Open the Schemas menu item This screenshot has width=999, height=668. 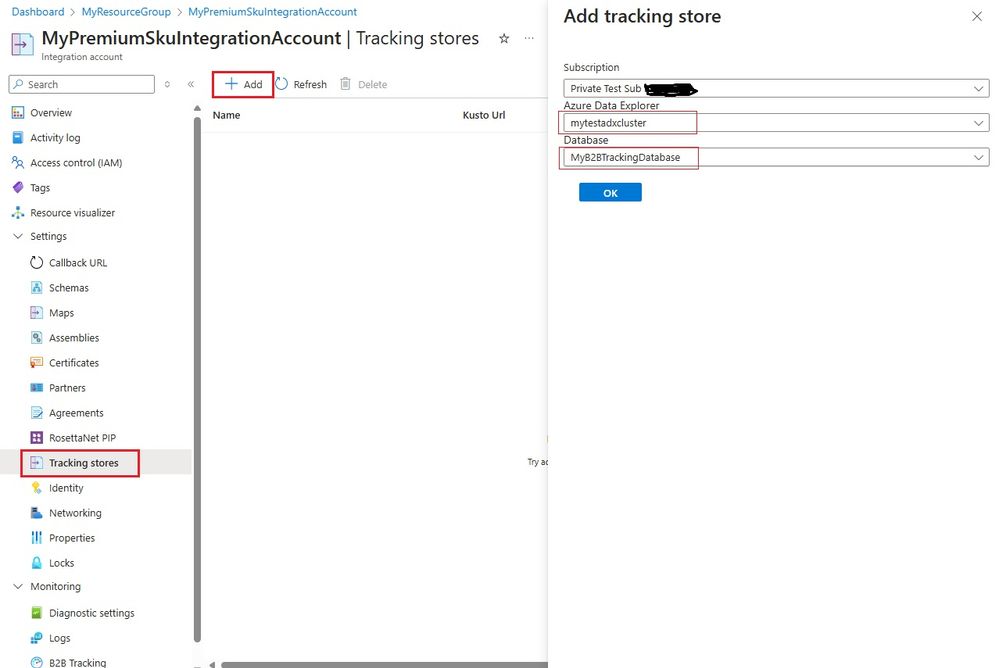click(x=69, y=288)
